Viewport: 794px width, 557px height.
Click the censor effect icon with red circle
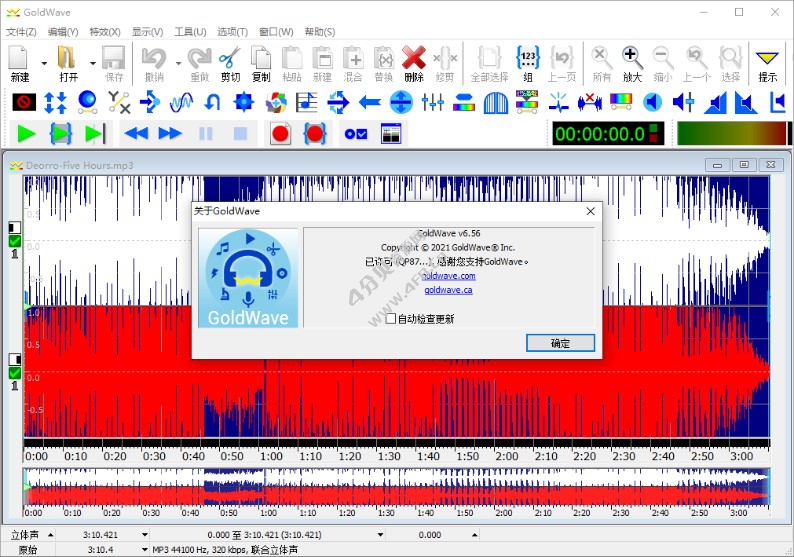pos(24,102)
